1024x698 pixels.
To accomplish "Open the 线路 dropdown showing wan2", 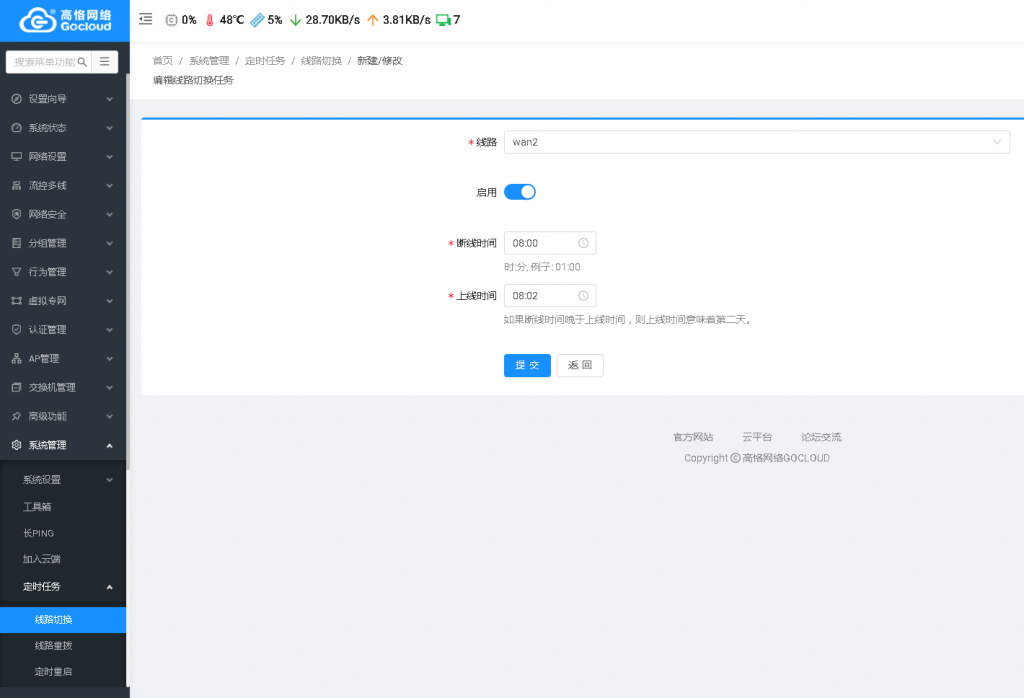I will click(x=756, y=142).
